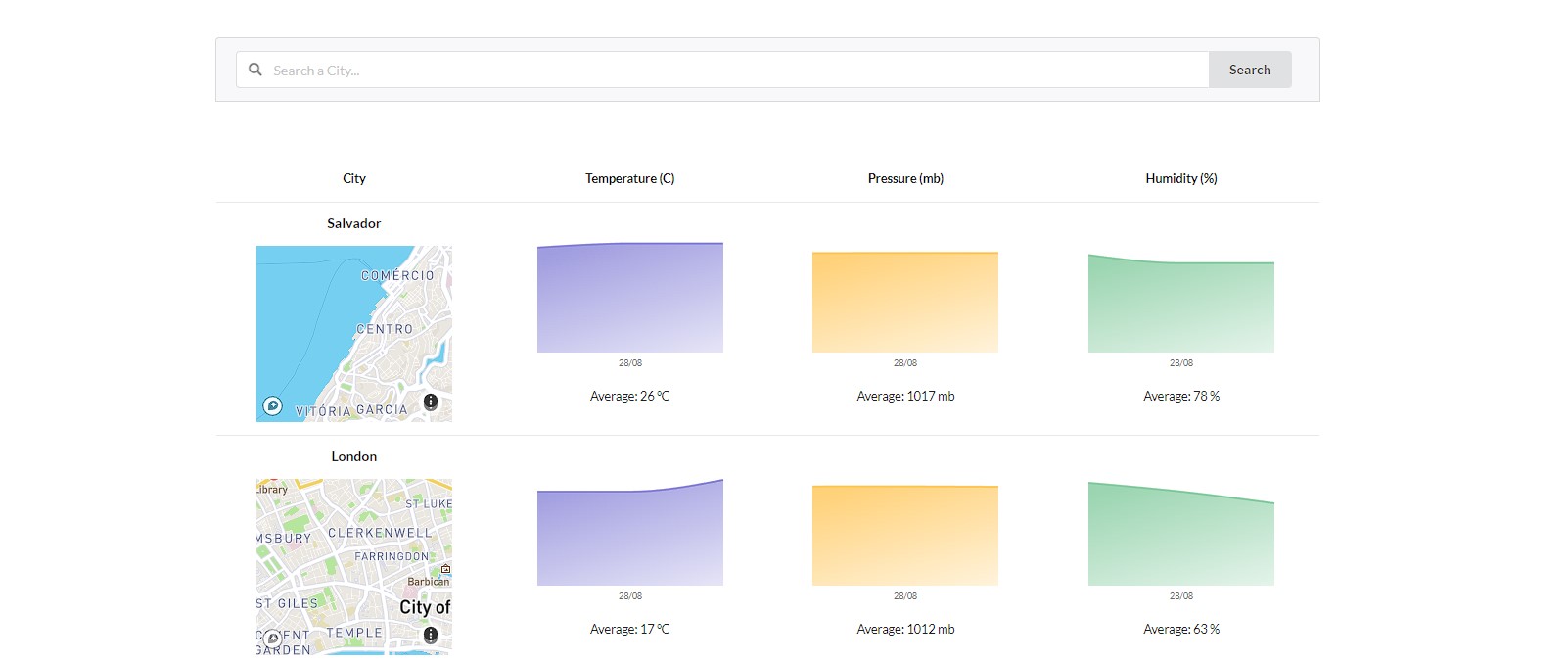
Task: Focus the Search a City input field
Action: [x=734, y=70]
